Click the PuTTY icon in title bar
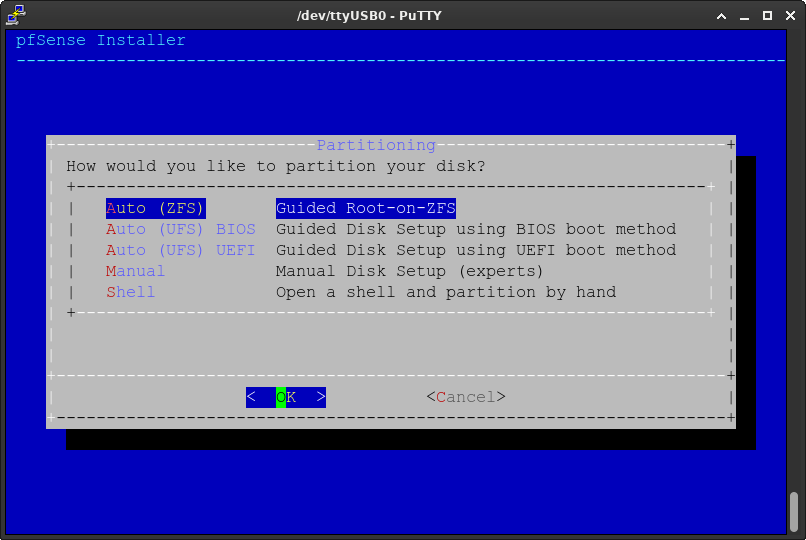Screen dimensions: 806x540 [16, 14]
